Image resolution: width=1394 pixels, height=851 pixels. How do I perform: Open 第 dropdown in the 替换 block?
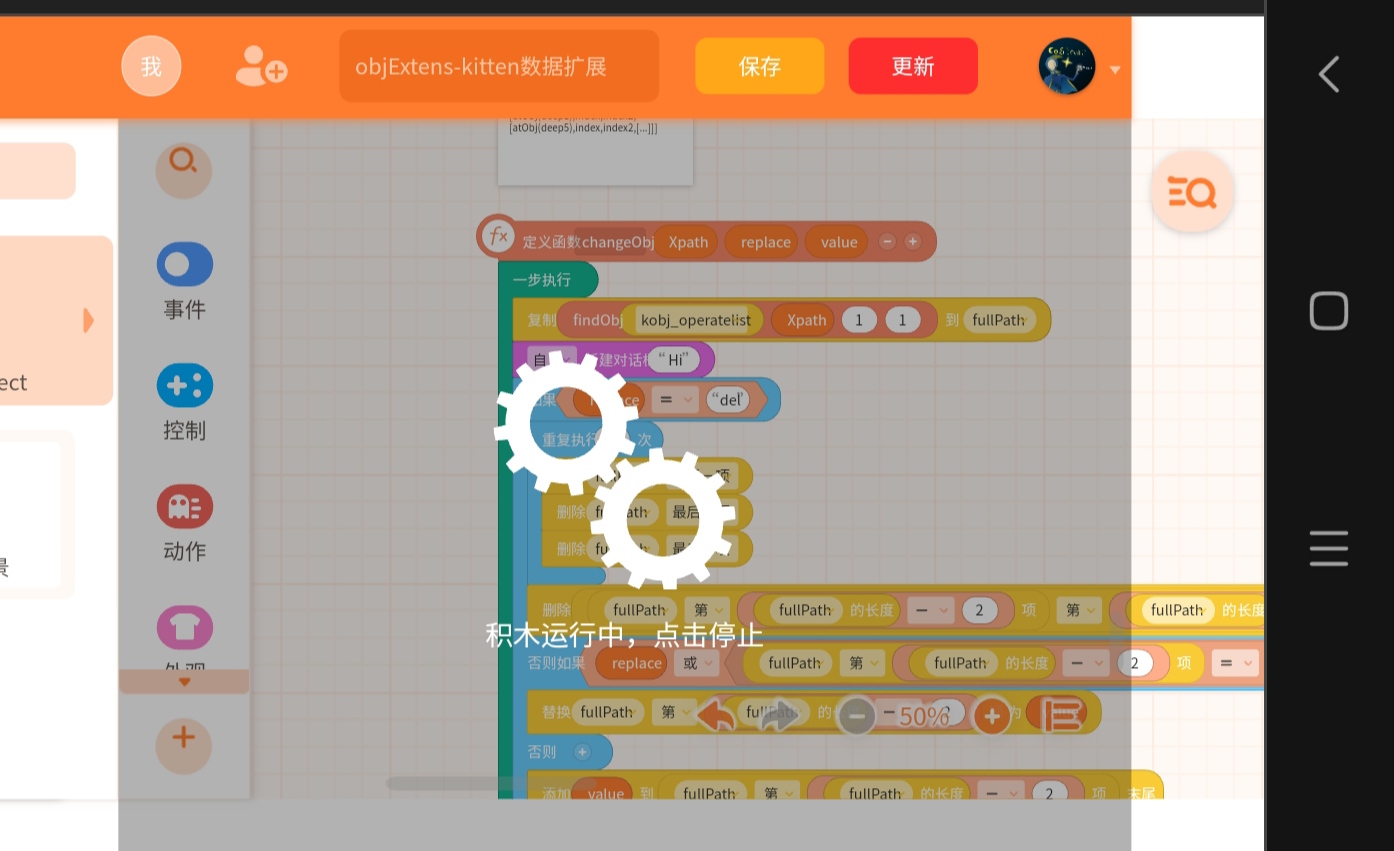pyautogui.click(x=674, y=712)
